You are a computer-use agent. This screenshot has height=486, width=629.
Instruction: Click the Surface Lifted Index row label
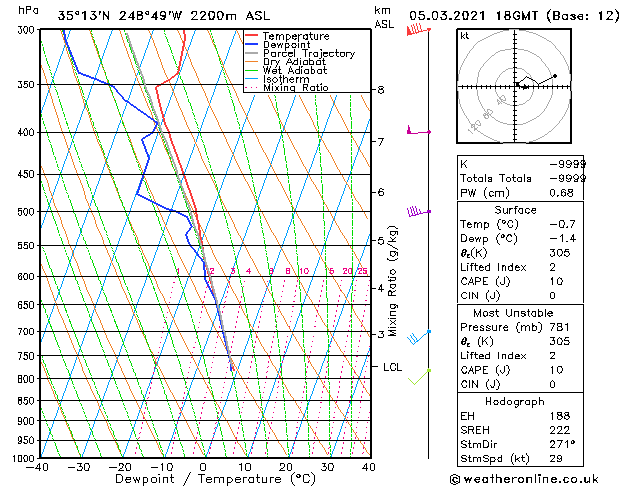pos(493,267)
